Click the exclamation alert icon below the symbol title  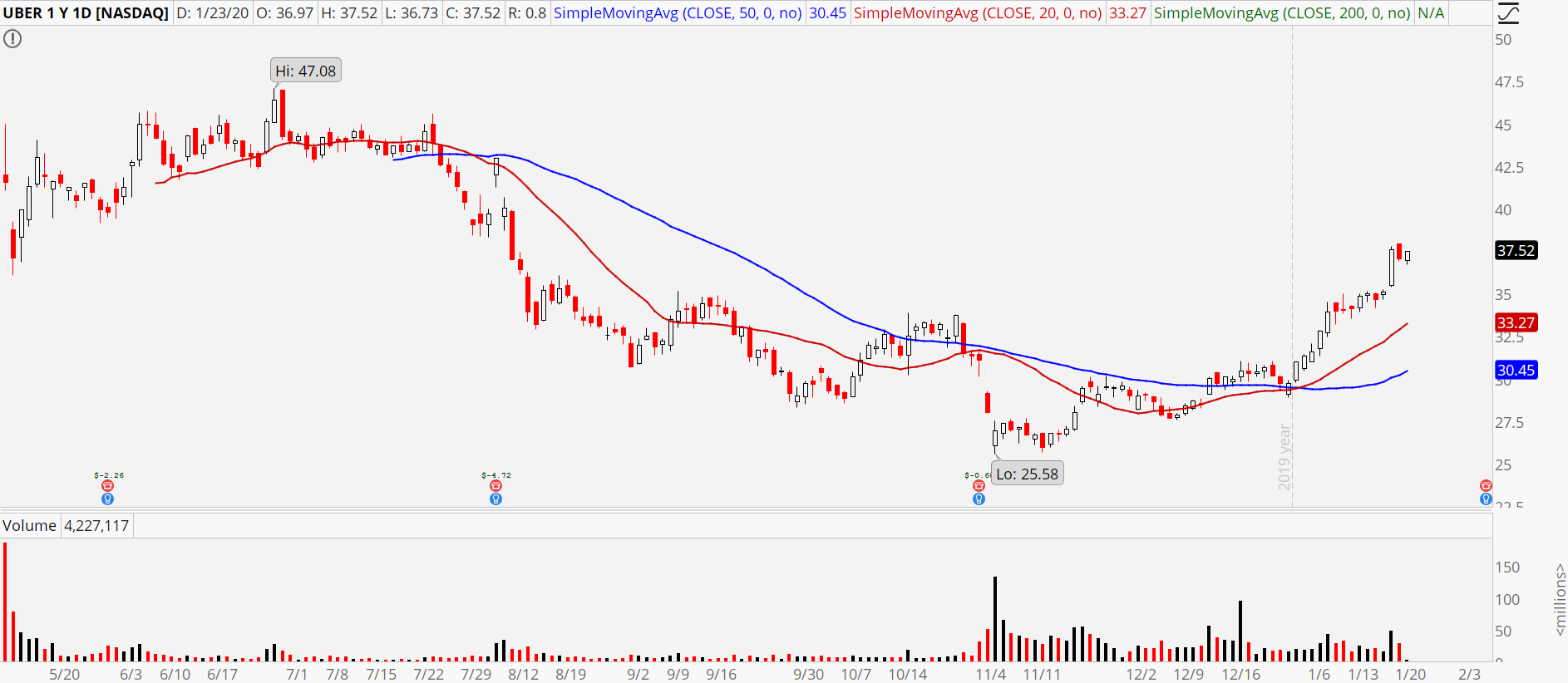[12, 39]
